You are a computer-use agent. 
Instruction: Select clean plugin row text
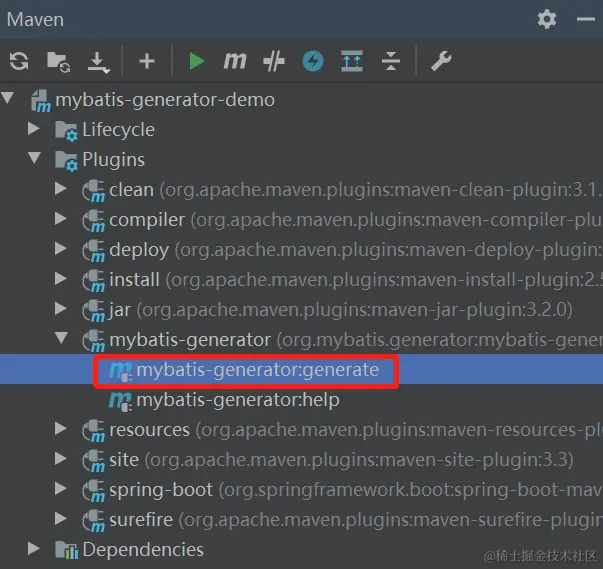356,190
